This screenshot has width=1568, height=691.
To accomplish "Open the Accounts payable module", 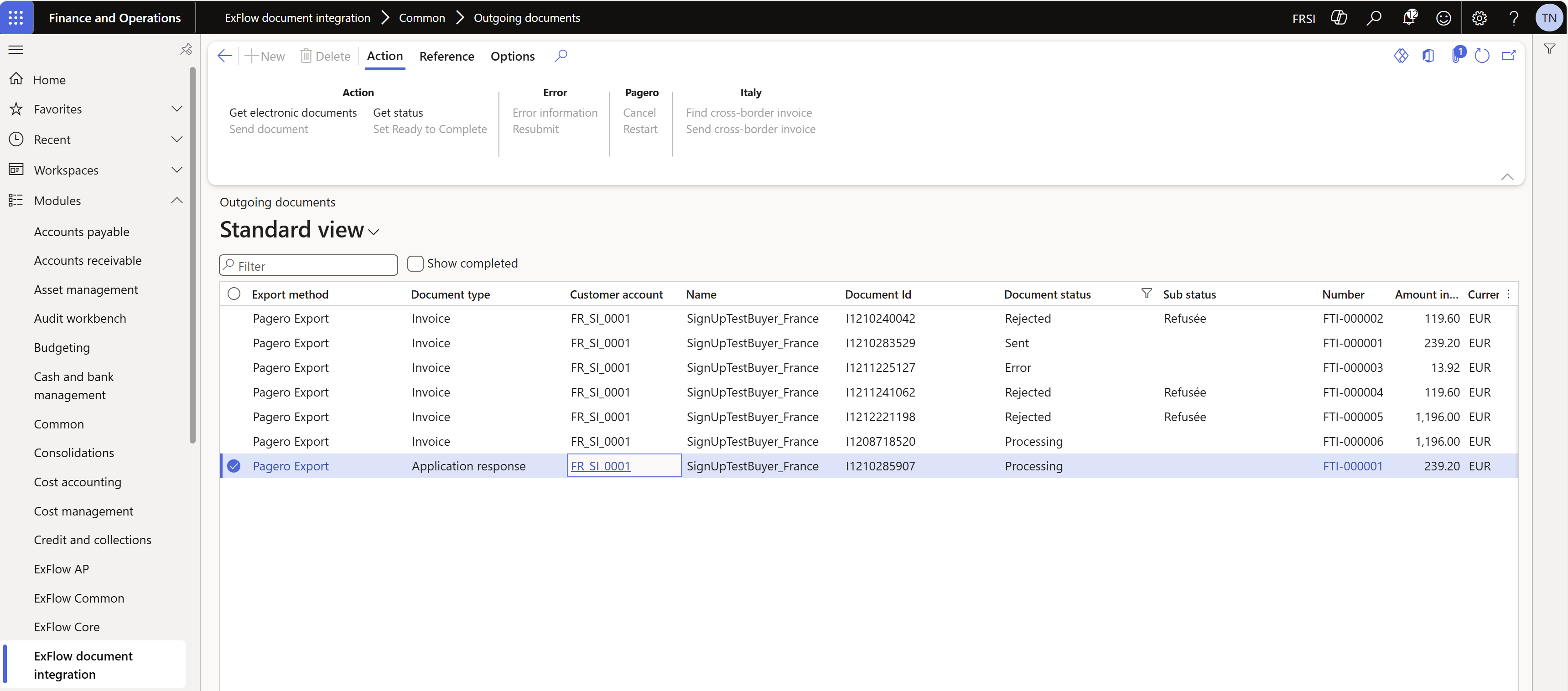I will 82,231.
